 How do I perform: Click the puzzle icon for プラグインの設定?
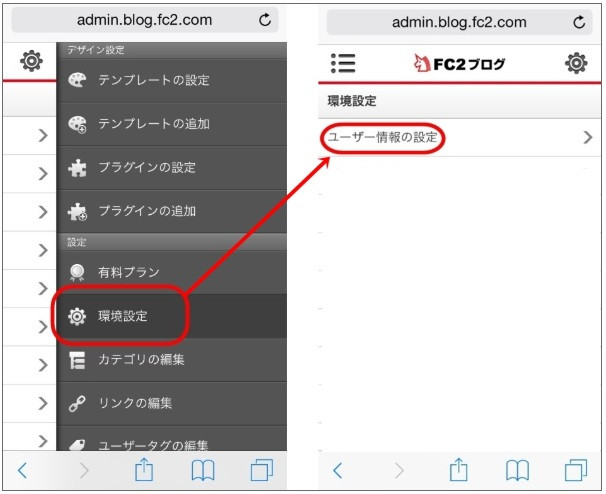(77, 168)
